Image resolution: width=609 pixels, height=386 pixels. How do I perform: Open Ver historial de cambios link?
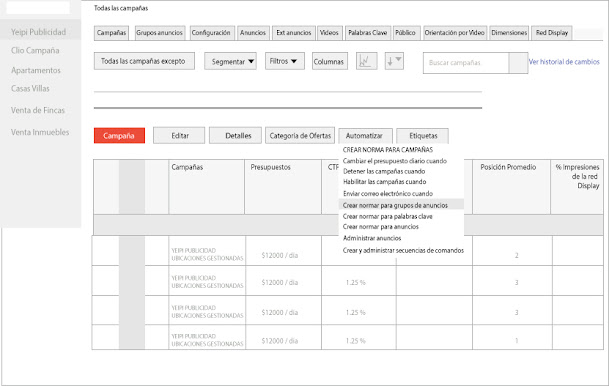click(564, 62)
